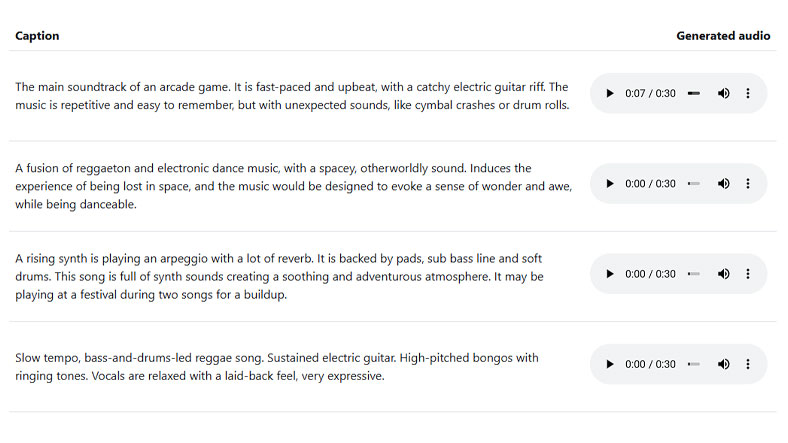Screen dimensions: 788x443
Task: Play the arcade game soundtrack audio
Action: point(610,94)
